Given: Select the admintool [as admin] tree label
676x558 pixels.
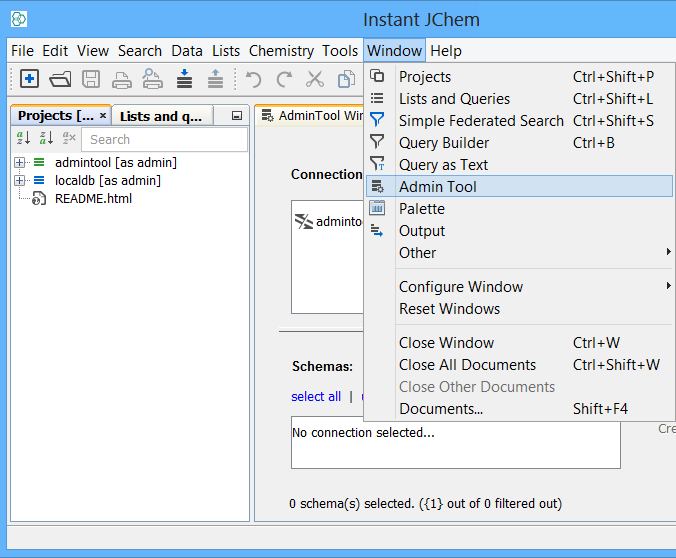Looking at the screenshot, I should point(116,163).
